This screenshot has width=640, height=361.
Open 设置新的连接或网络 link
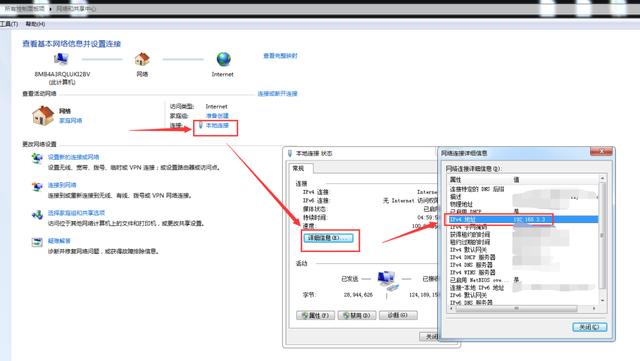pos(73,157)
